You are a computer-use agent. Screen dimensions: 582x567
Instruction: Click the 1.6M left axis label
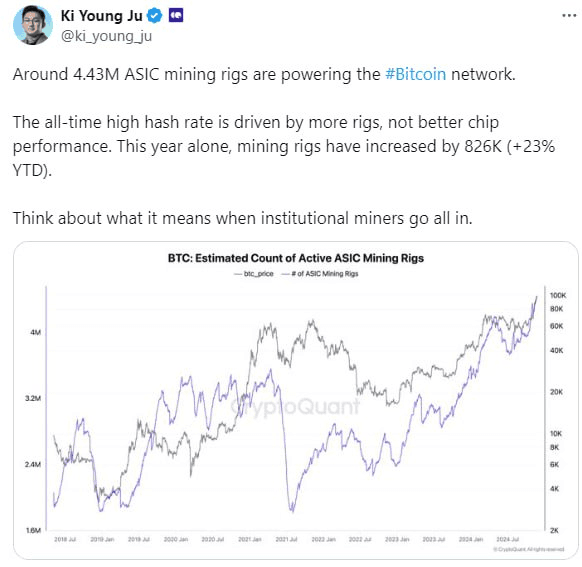[33, 531]
